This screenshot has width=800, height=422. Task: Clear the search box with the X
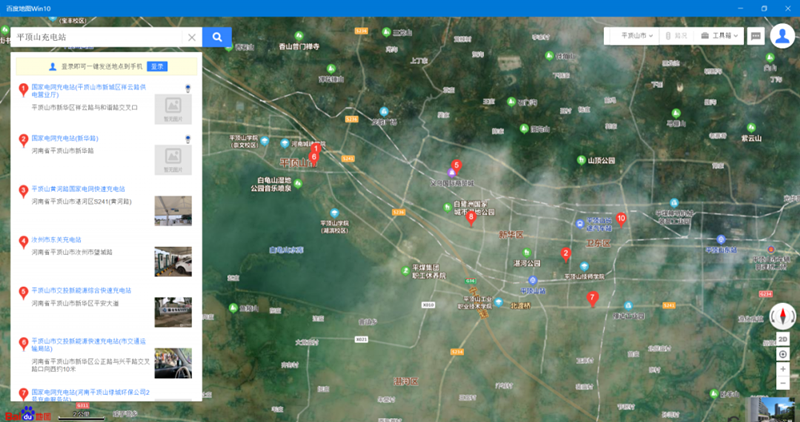pos(192,37)
